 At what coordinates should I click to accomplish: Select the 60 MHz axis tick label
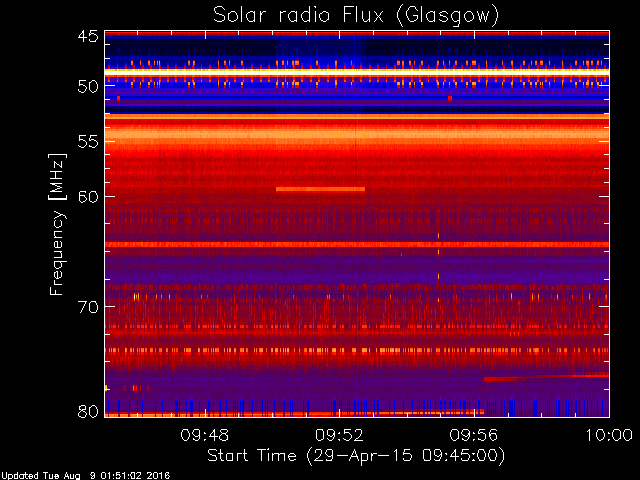click(x=88, y=196)
